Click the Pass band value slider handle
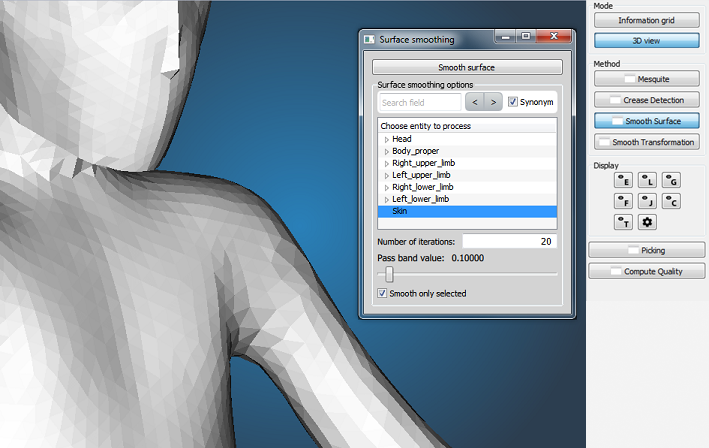Image resolution: width=709 pixels, height=448 pixels. 389,274
